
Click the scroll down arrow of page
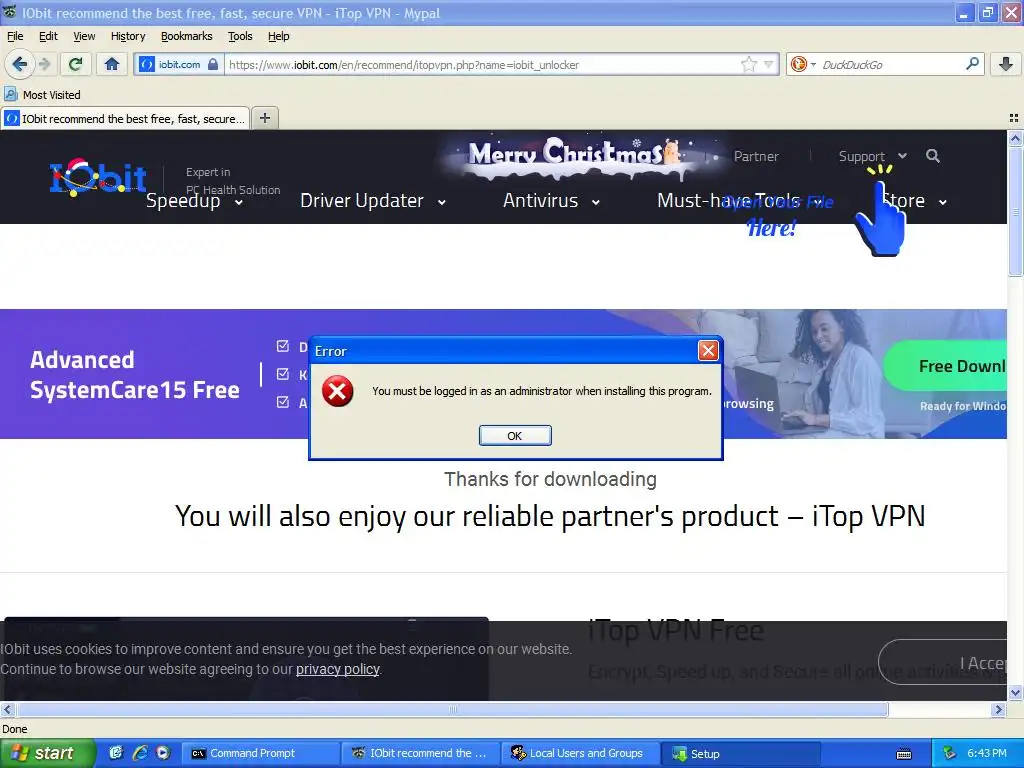(x=1014, y=692)
